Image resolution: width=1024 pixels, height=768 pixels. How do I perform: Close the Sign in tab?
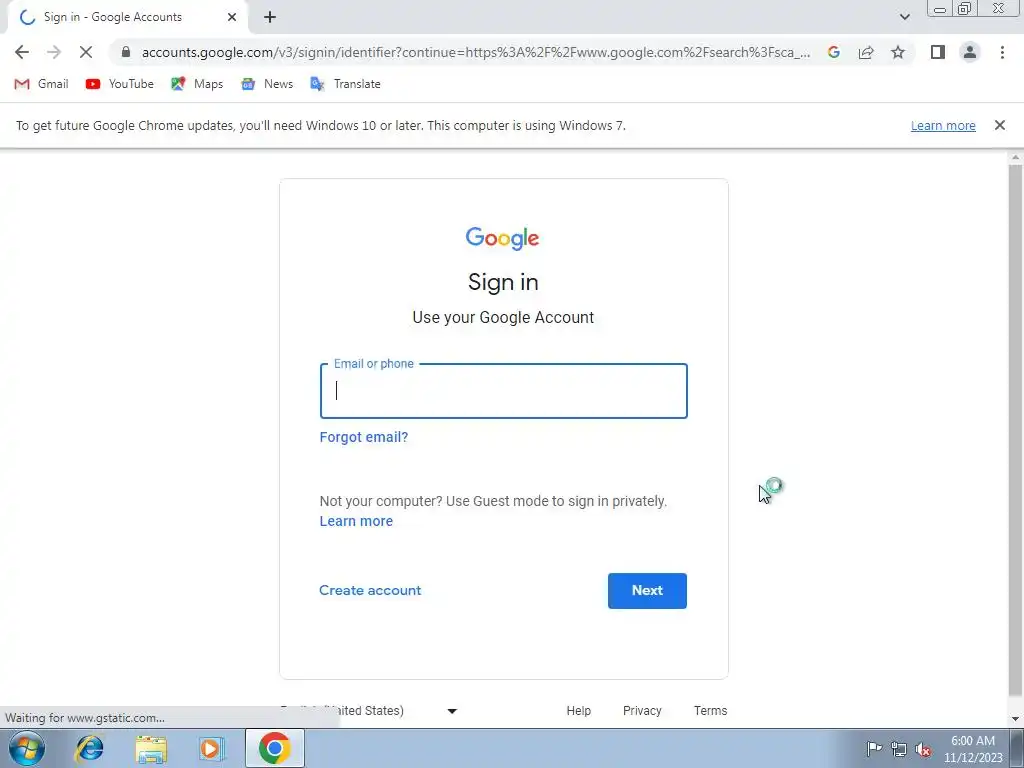click(x=232, y=17)
